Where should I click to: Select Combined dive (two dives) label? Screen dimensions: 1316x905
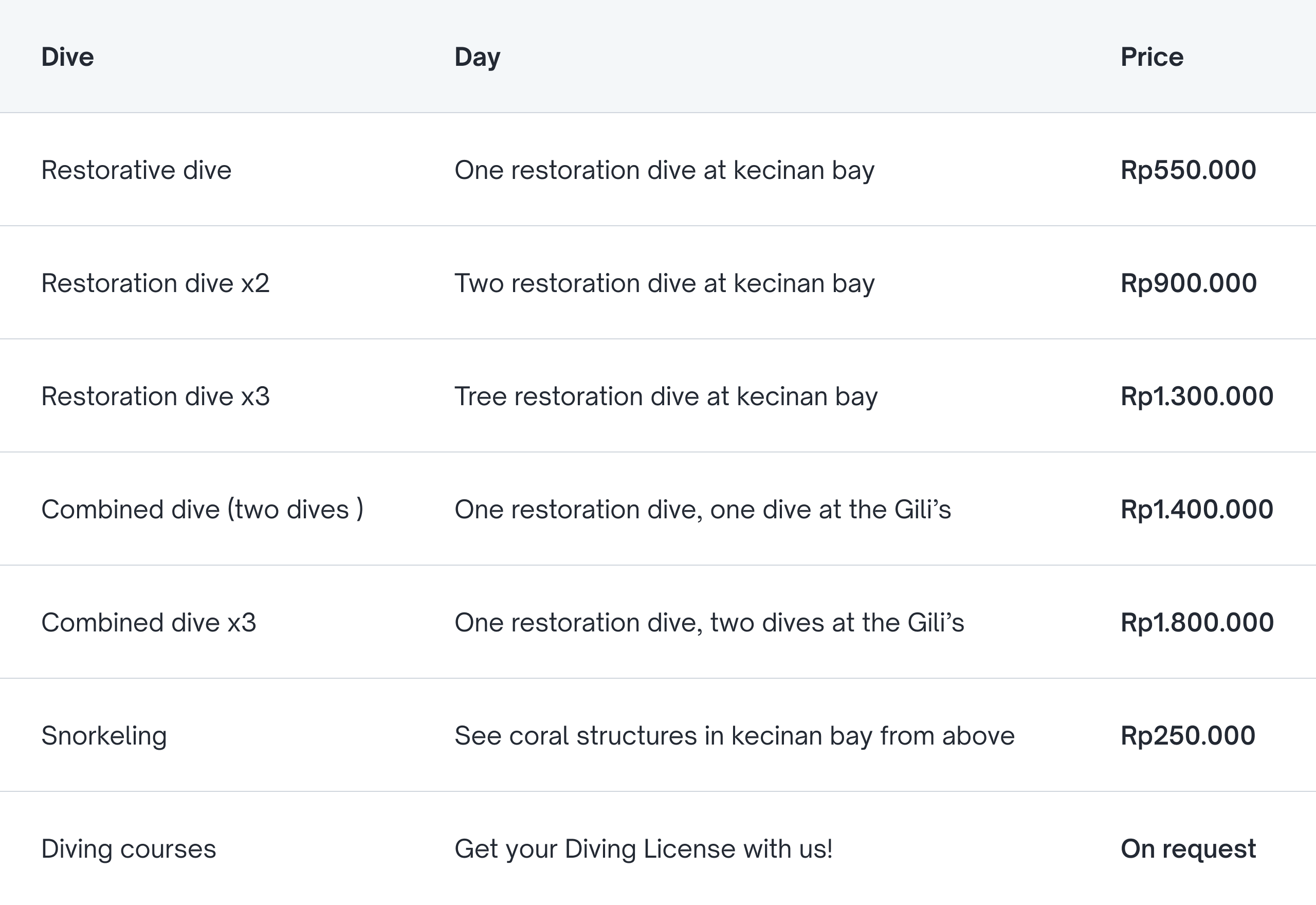(203, 509)
